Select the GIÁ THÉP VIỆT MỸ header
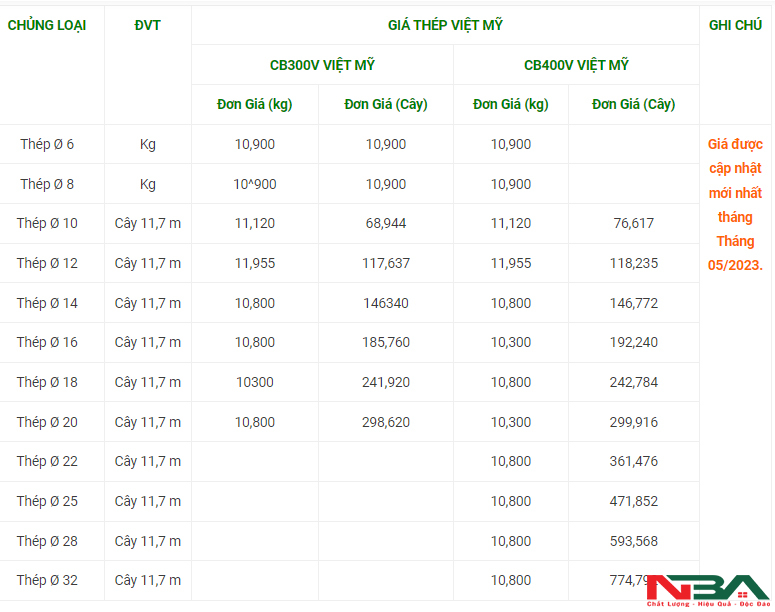 (x=445, y=25)
